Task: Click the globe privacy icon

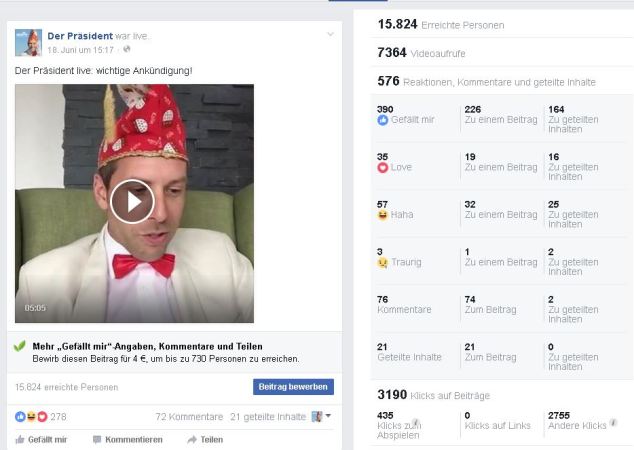Action: 127,49
